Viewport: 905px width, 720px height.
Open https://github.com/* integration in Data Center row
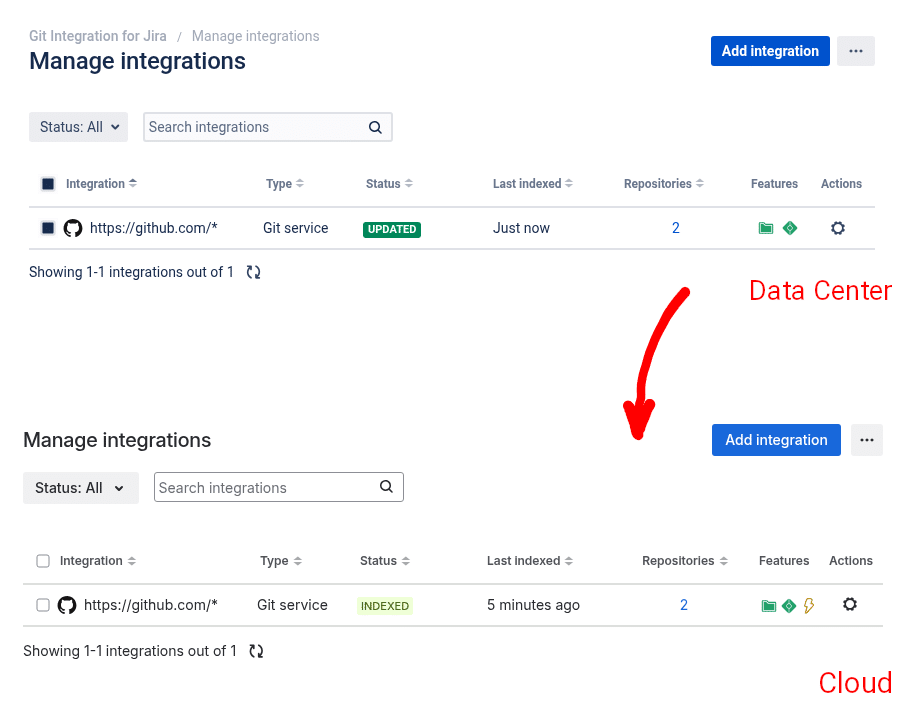(154, 228)
